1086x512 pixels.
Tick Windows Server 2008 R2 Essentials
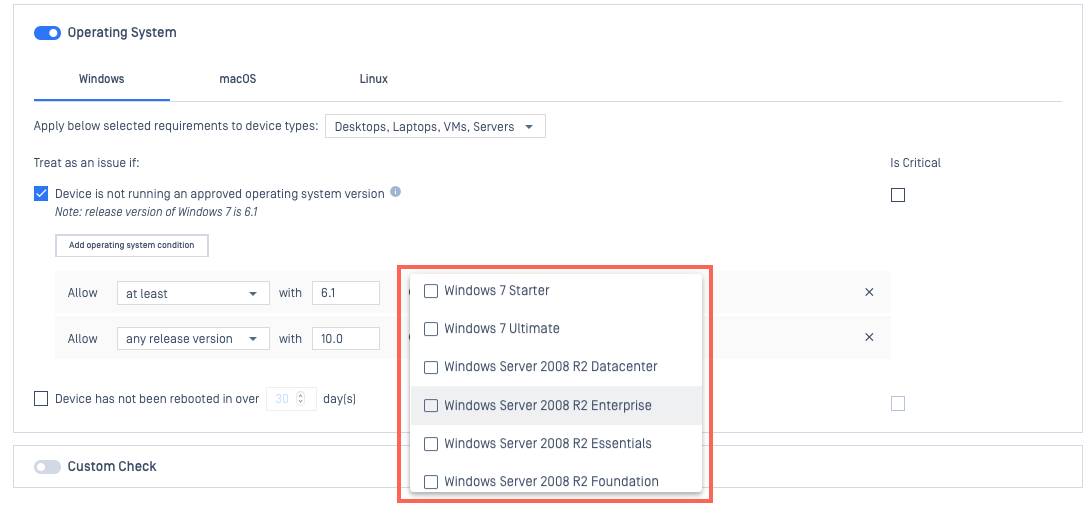(431, 443)
